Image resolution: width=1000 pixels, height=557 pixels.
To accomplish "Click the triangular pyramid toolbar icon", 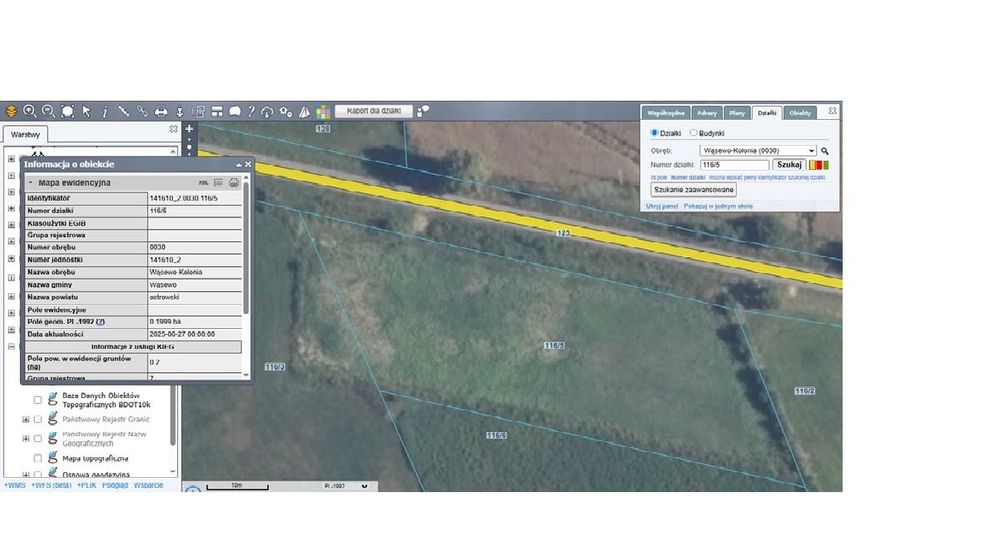I will [305, 112].
